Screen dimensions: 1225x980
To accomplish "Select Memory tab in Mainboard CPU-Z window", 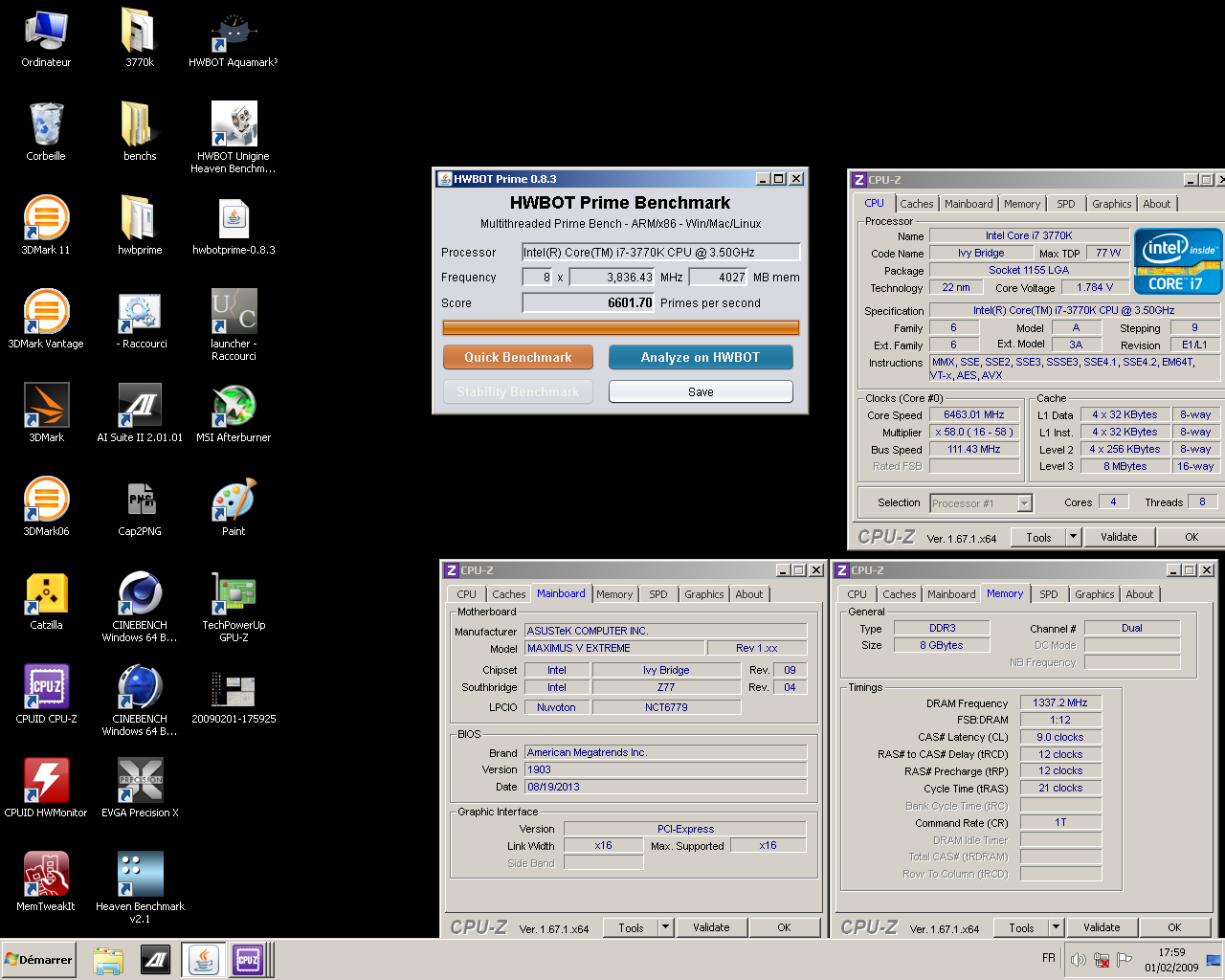I will pos(614,594).
